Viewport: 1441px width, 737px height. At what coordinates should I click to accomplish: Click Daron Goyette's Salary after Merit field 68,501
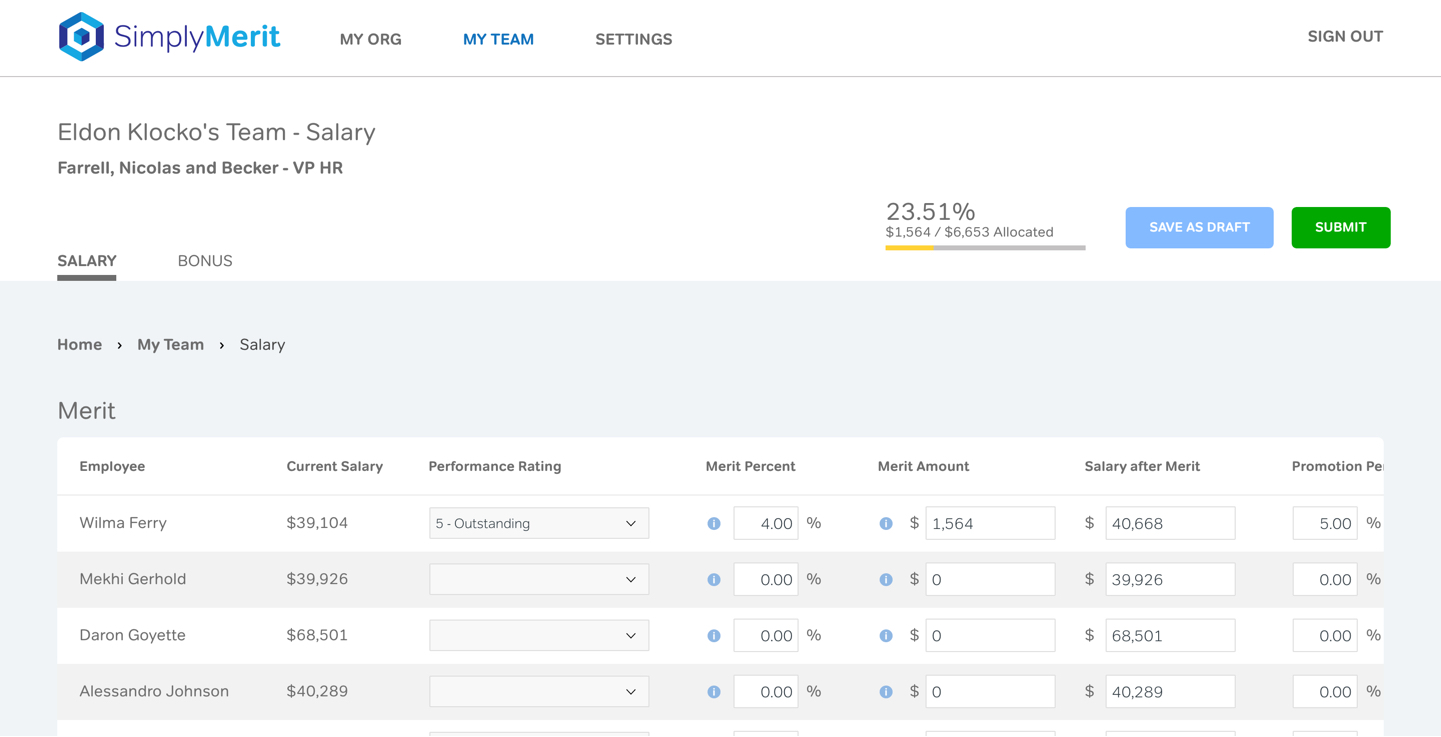1170,635
